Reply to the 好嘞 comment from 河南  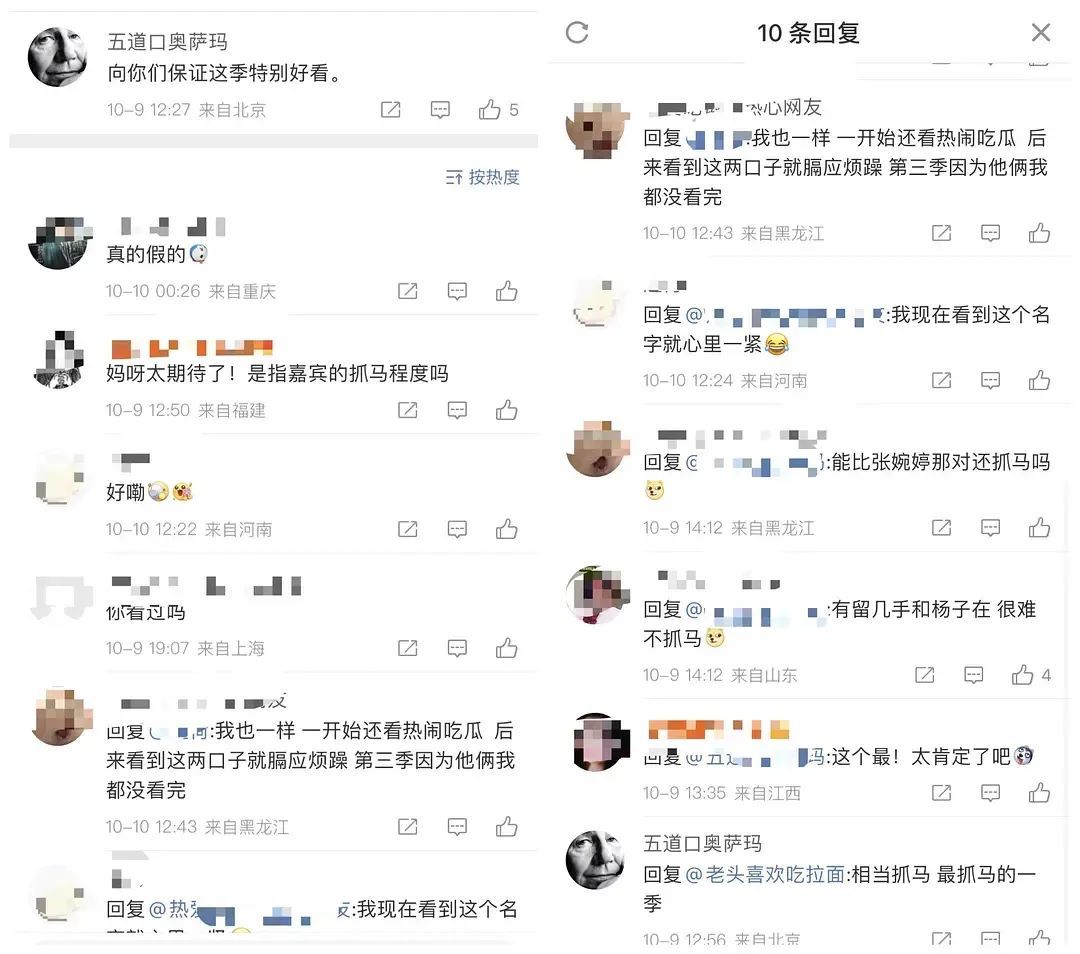tap(457, 529)
